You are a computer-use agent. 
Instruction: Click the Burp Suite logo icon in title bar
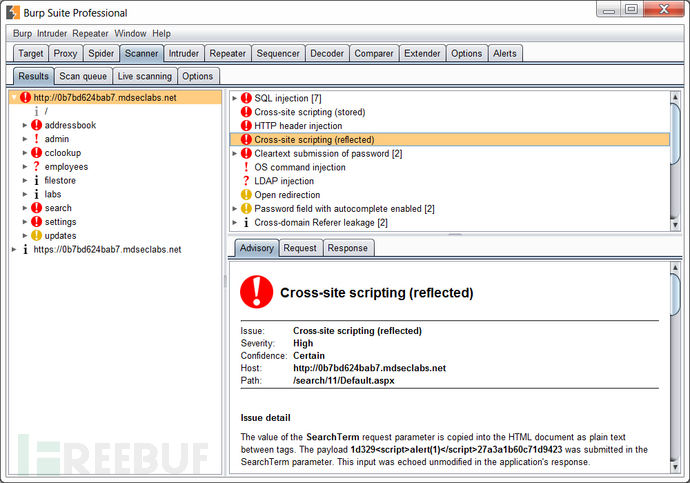pos(13,12)
